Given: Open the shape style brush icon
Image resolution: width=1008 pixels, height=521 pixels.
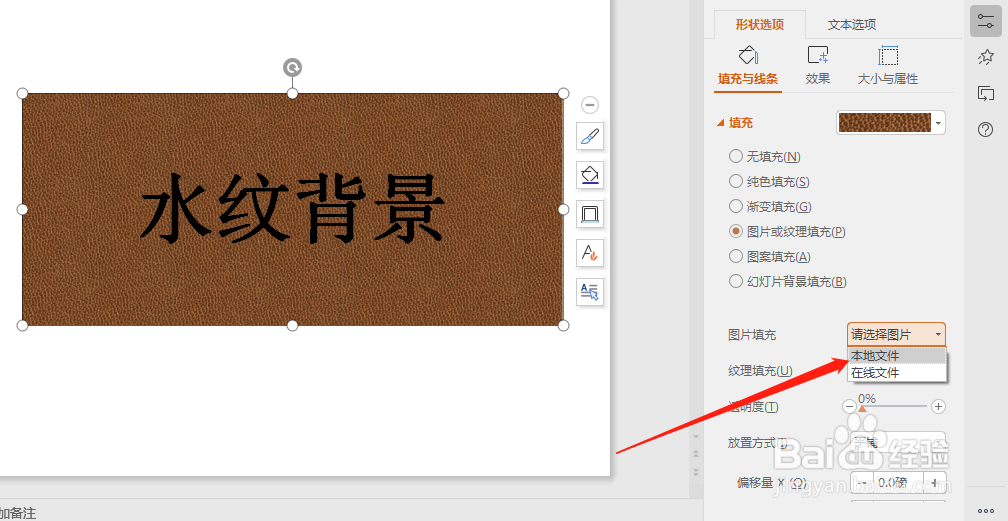Looking at the screenshot, I should coord(590,136).
